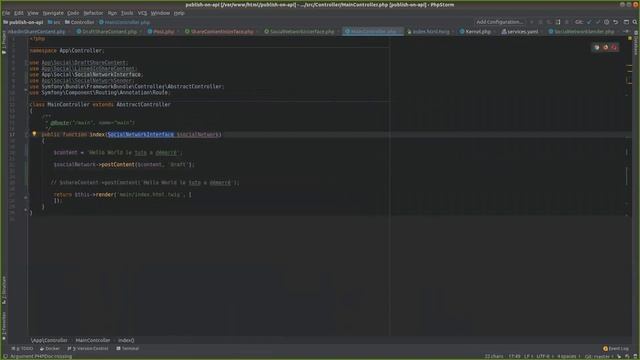Change LF line separator in status bar
Viewport: 640px width, 360px height.
(x=528, y=356)
